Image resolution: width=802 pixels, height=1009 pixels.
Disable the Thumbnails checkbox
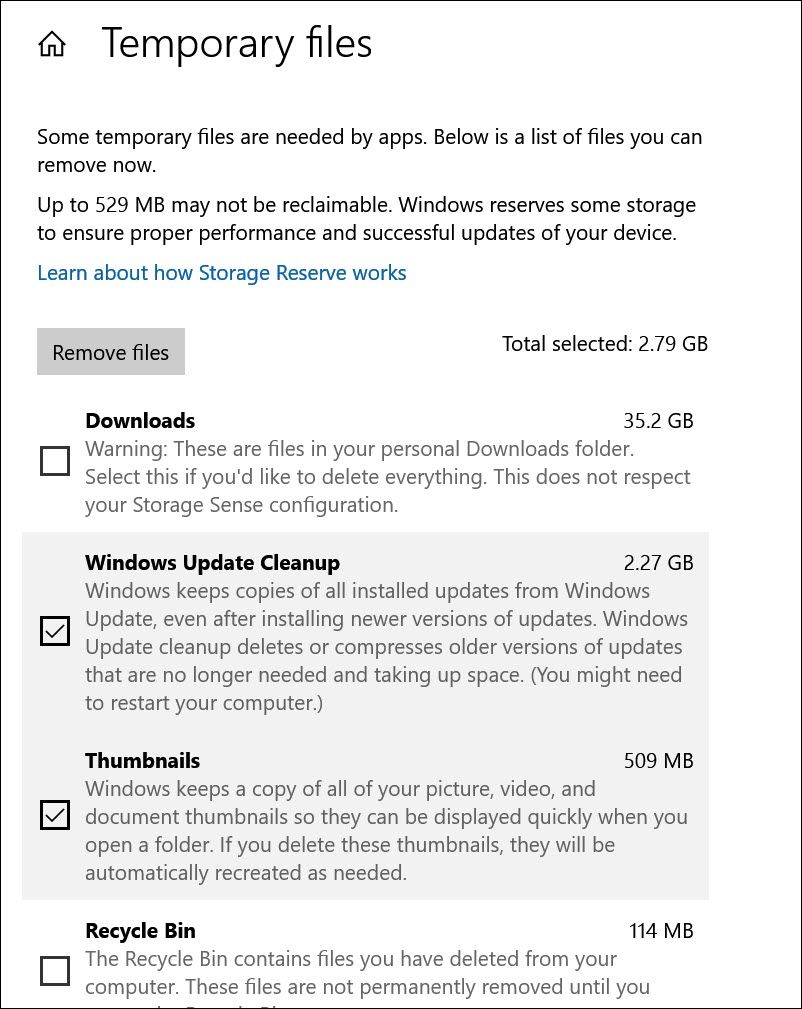click(55, 815)
